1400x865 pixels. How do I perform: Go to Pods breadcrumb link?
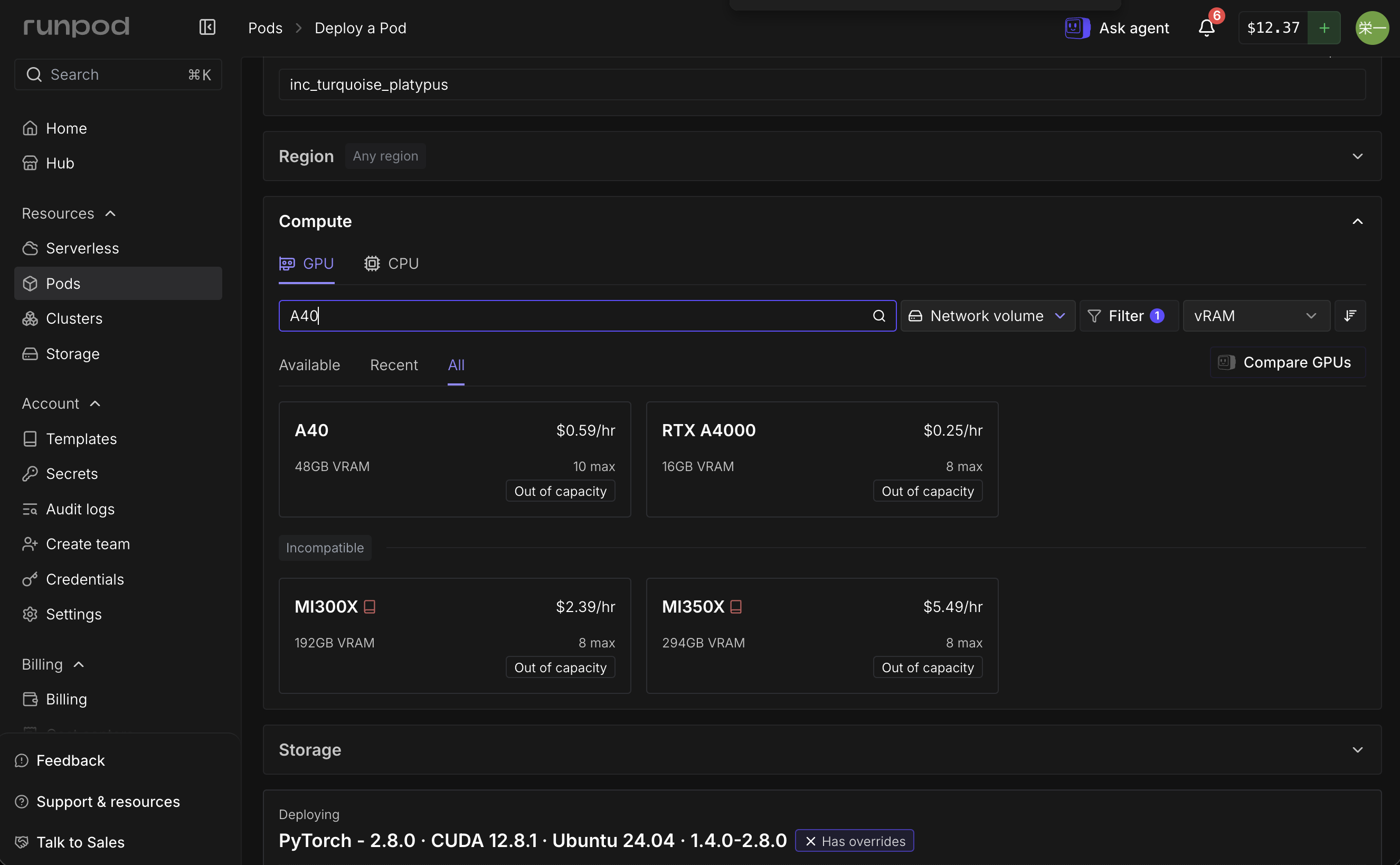coord(266,27)
